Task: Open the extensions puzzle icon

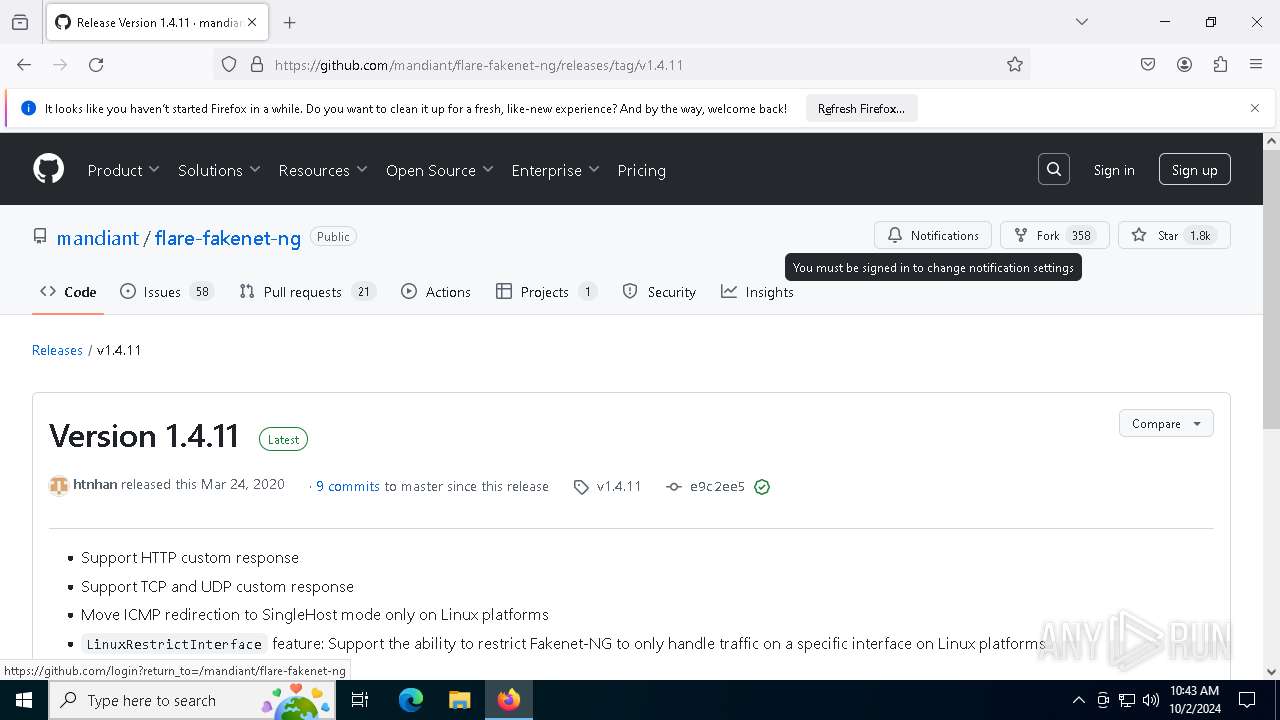Action: point(1220,65)
